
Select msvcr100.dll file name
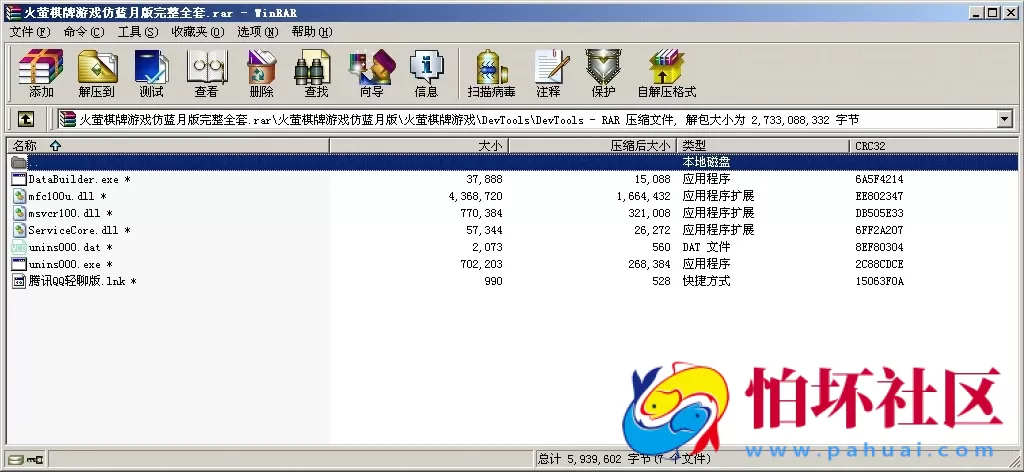click(71, 213)
